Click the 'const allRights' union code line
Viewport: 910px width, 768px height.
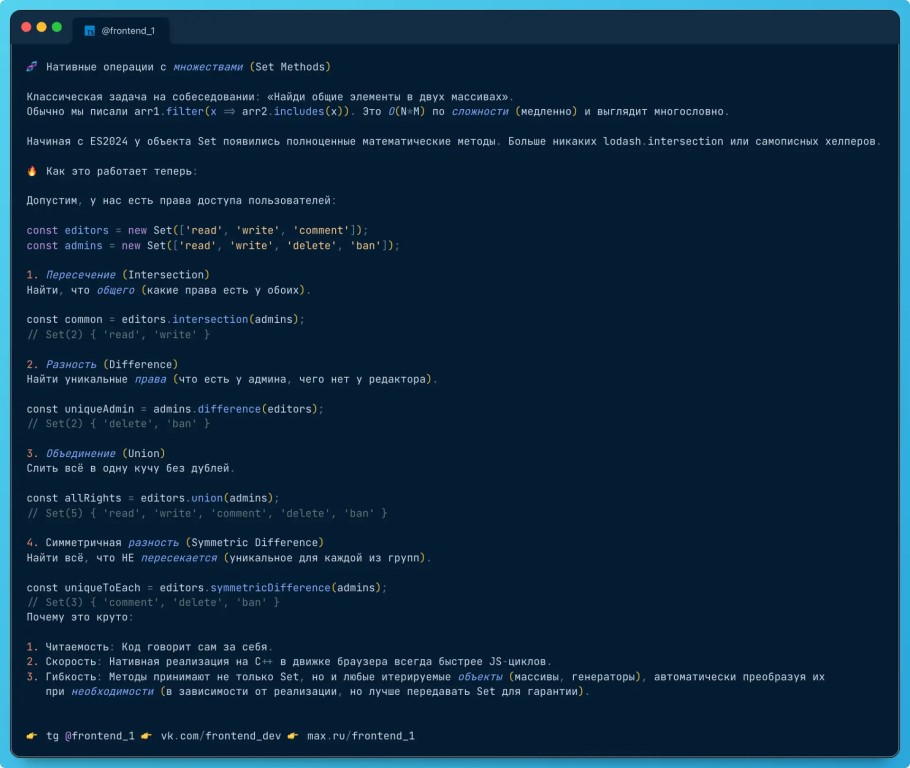pyautogui.click(x=152, y=497)
